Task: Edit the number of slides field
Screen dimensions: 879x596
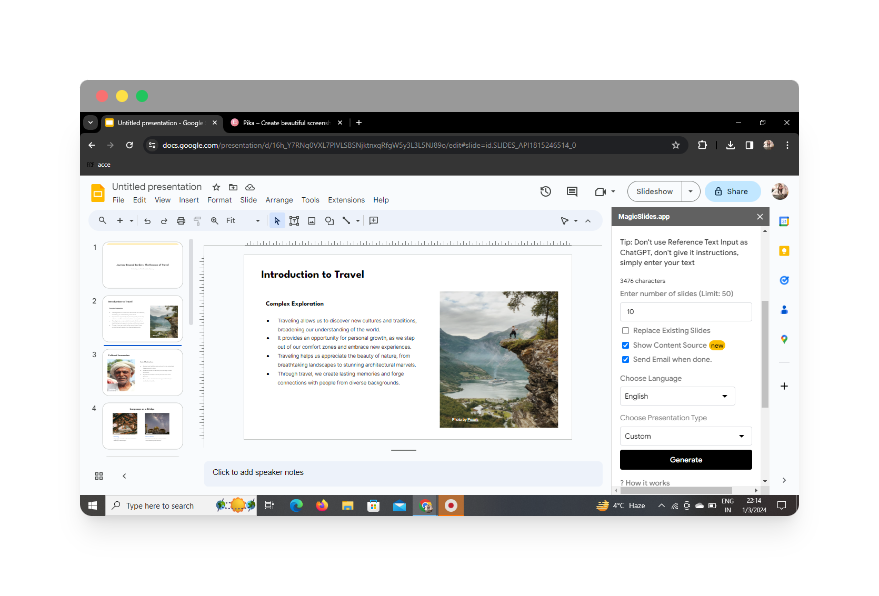Action: (x=685, y=312)
